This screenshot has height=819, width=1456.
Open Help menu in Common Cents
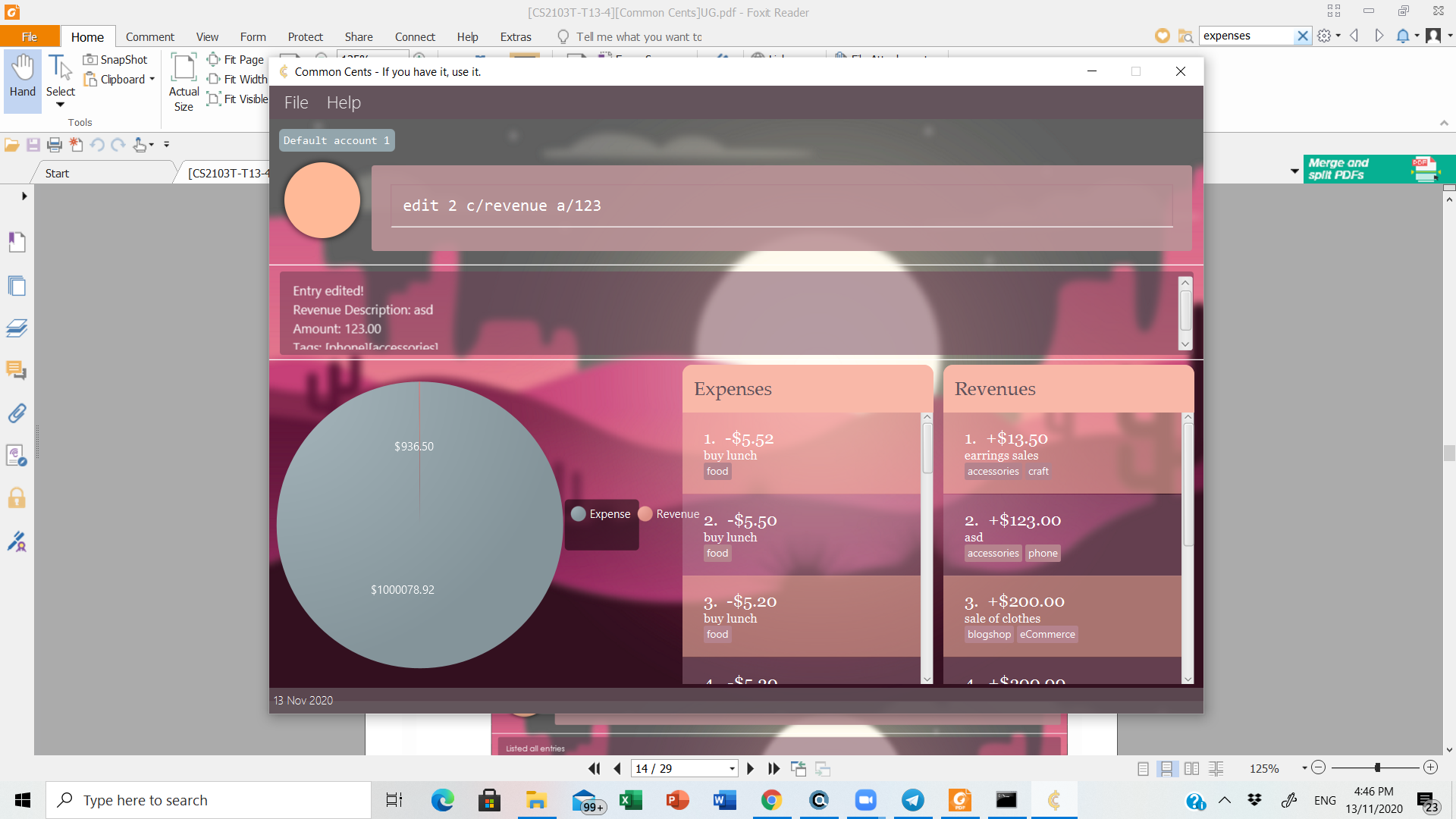[344, 102]
